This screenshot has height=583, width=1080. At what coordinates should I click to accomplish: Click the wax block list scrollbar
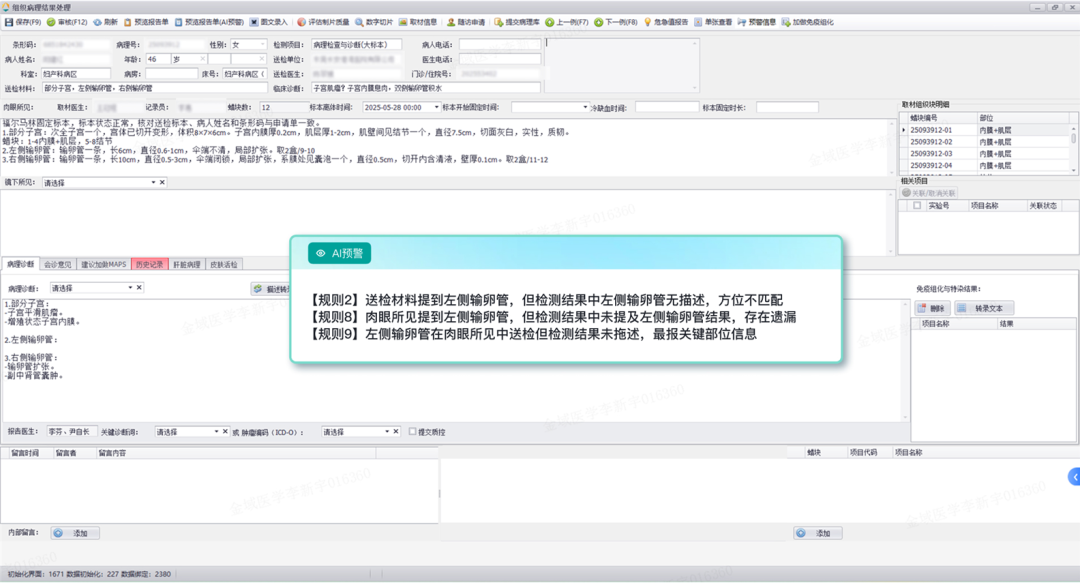[x=1073, y=148]
